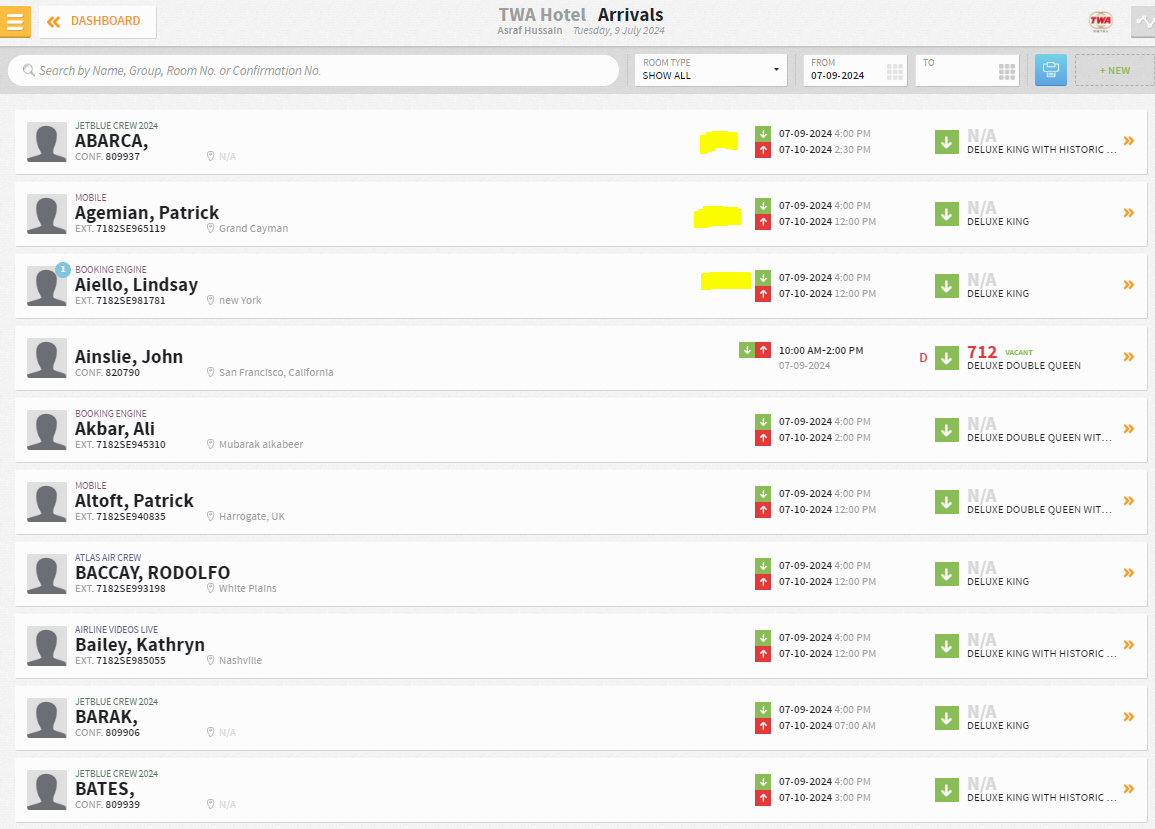Click BATES green arrival arrow icon
The width and height of the screenshot is (1155, 829).
click(x=763, y=781)
